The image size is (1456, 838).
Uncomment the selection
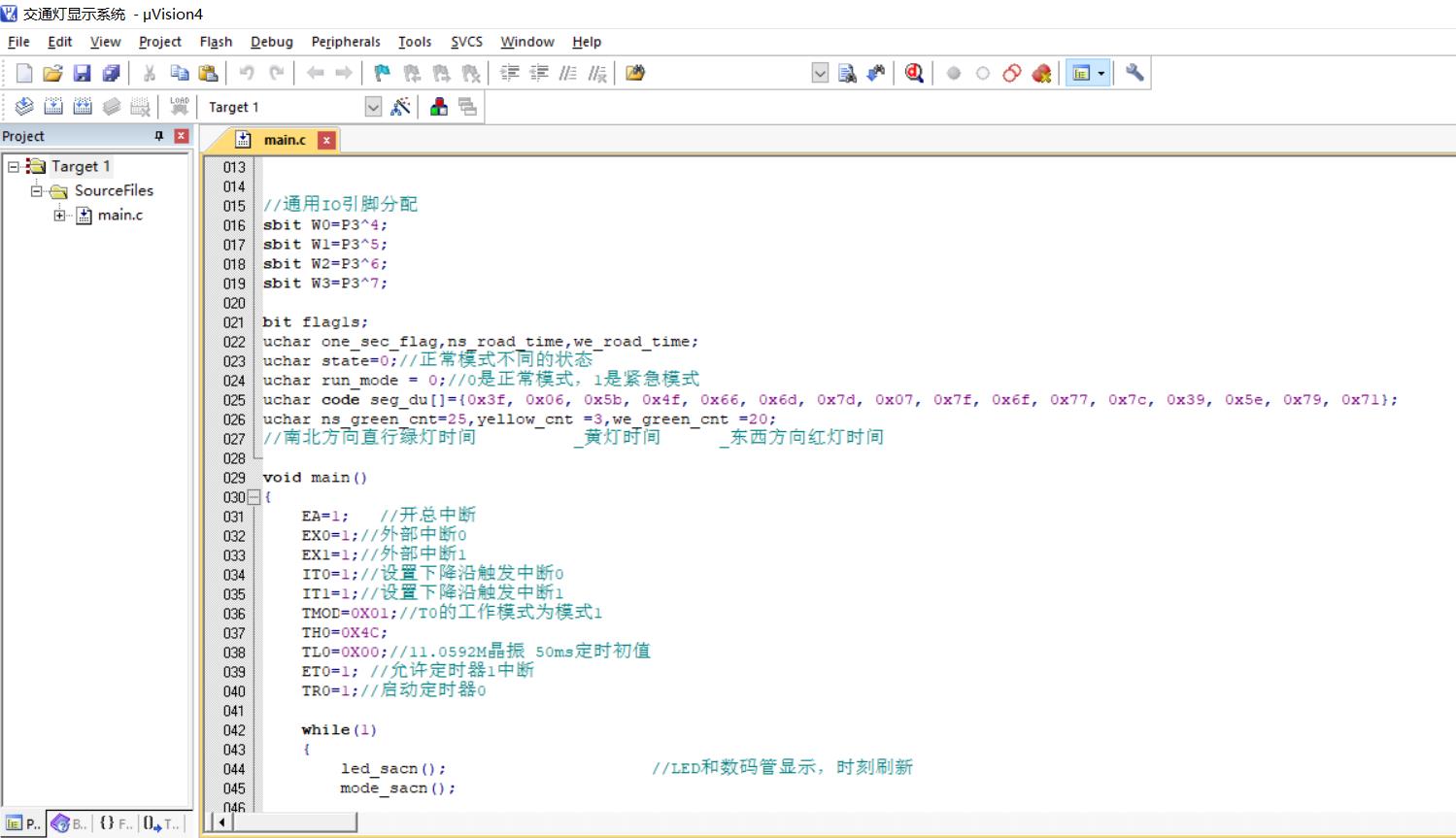pos(597,73)
